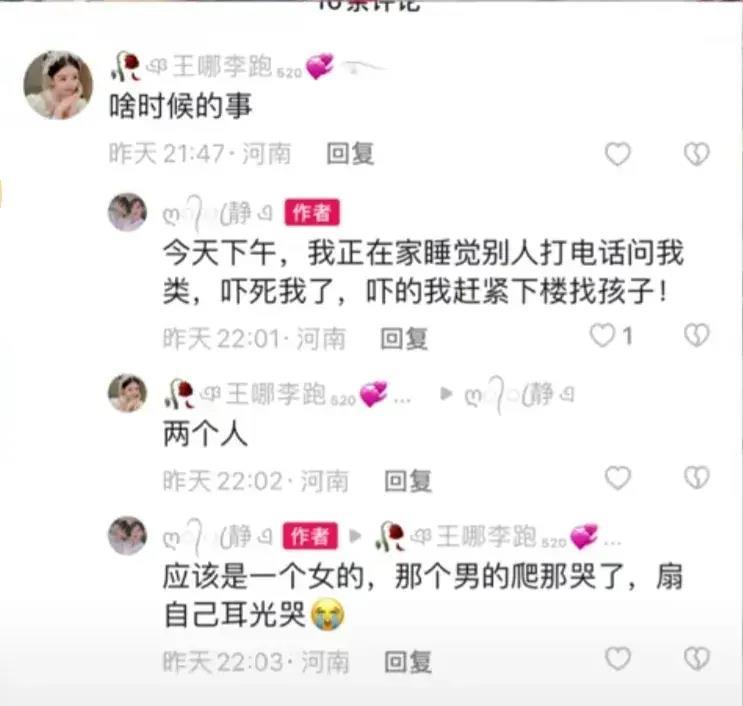Open replied-to 王哪李跑 name in 22:03 reply header
The image size is (743, 706).
[487, 537]
